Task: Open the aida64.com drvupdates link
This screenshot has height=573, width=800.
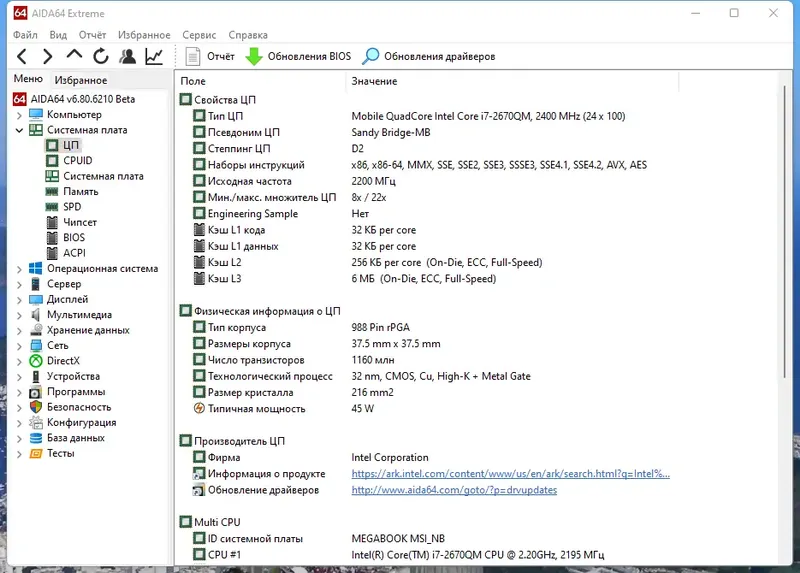Action: tap(454, 490)
